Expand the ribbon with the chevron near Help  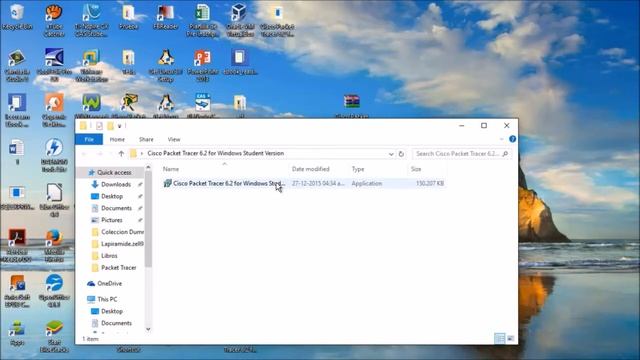click(x=502, y=140)
